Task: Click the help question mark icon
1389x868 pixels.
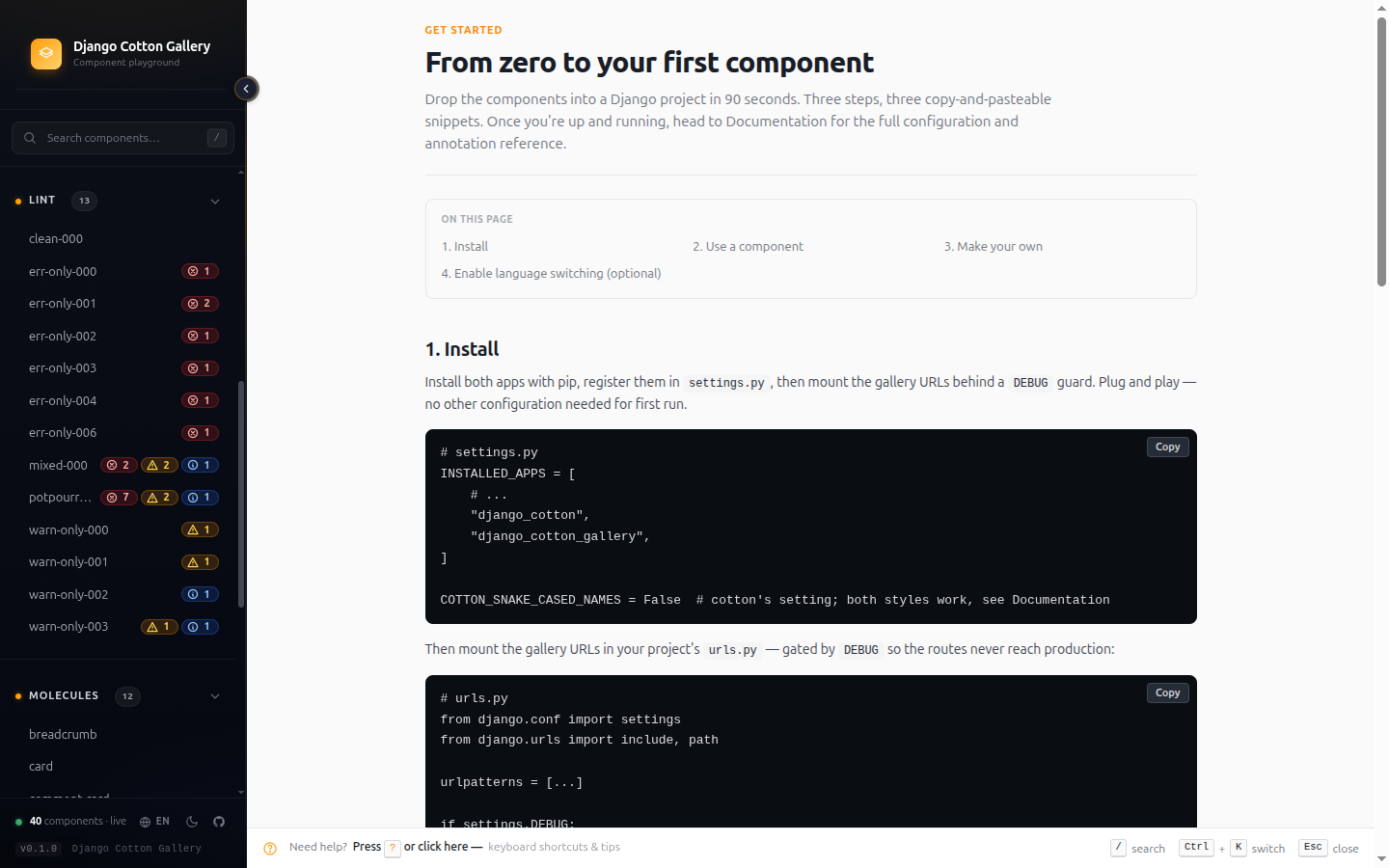Action: (270, 849)
